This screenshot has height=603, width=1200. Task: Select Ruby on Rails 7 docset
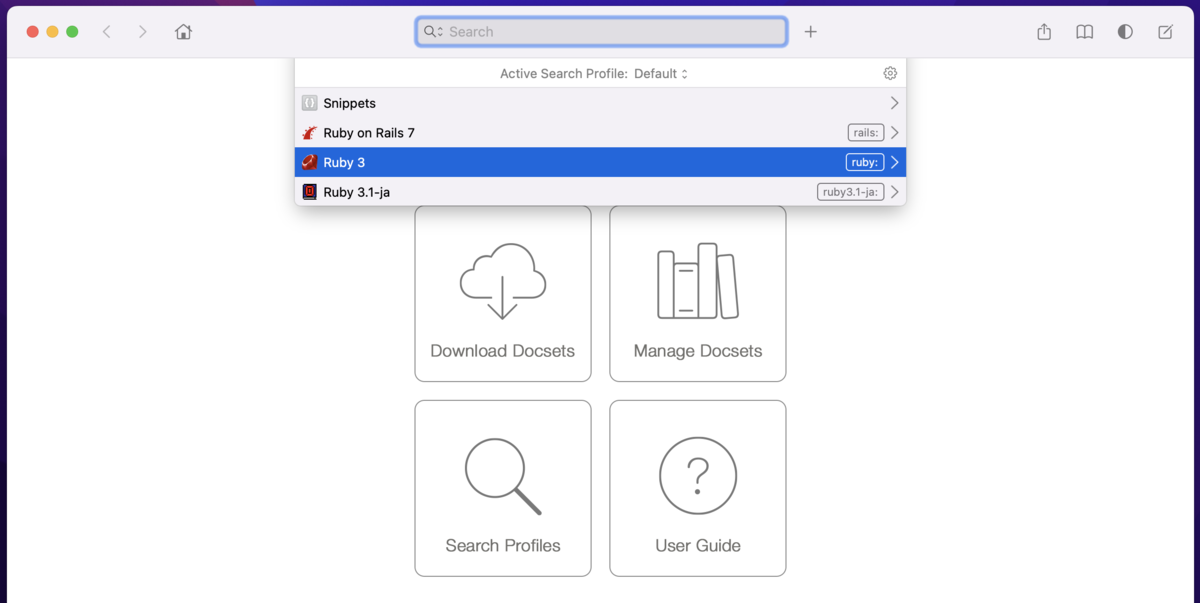[600, 133]
